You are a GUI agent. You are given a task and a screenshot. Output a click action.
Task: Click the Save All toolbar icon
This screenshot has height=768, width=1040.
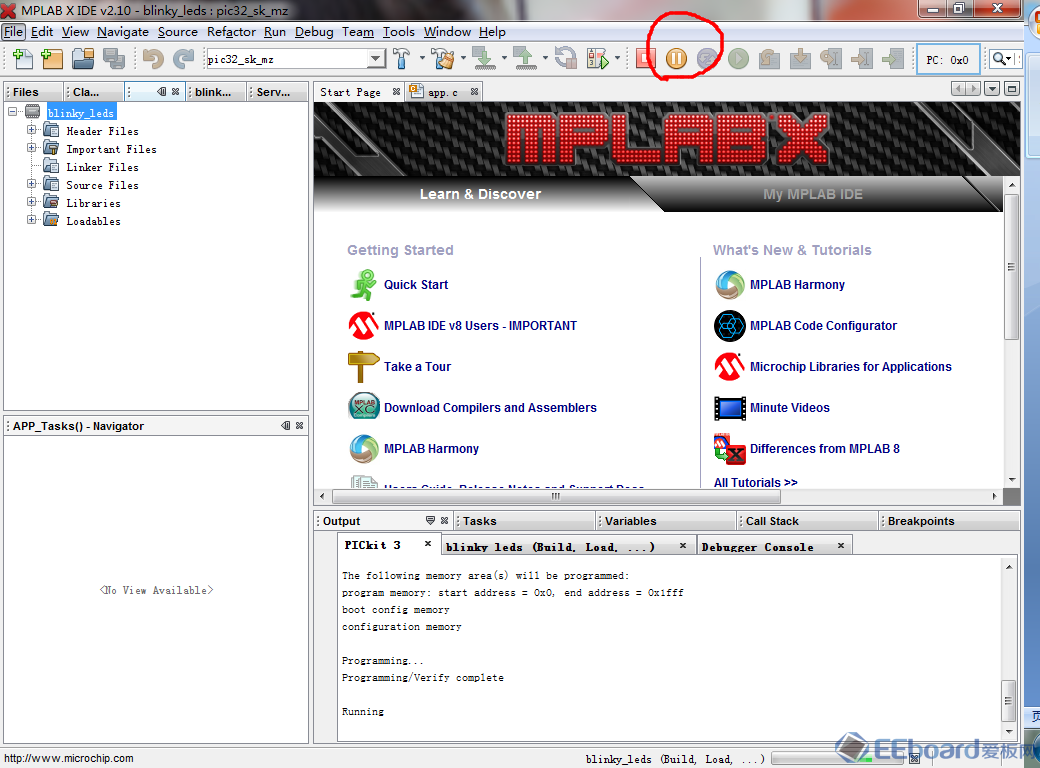(114, 59)
